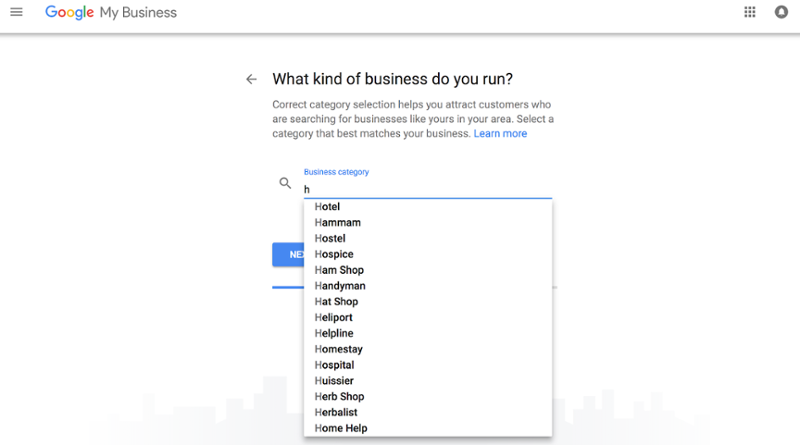Select Hammam from suggestions

pyautogui.click(x=428, y=222)
